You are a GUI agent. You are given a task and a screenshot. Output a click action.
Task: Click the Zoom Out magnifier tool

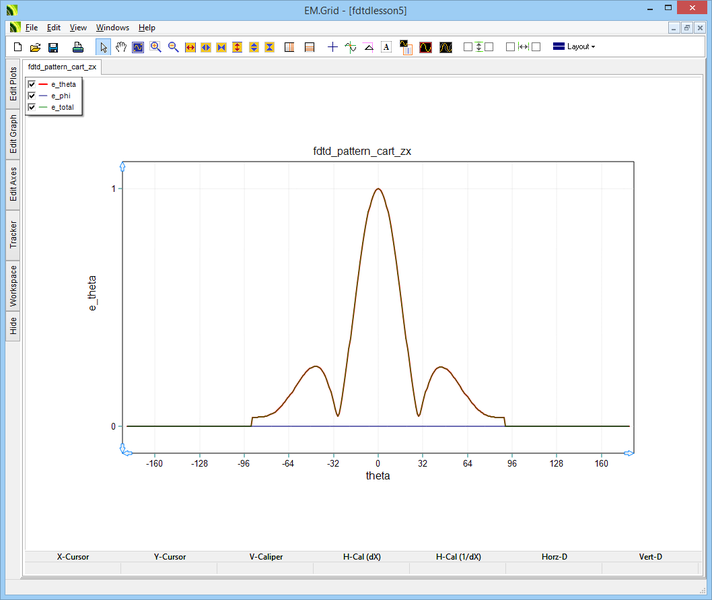173,47
